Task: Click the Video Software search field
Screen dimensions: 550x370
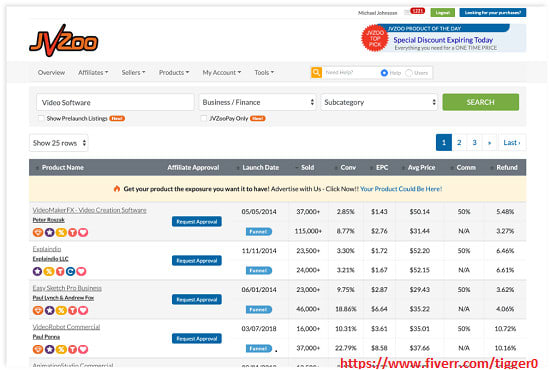Action: coord(115,102)
